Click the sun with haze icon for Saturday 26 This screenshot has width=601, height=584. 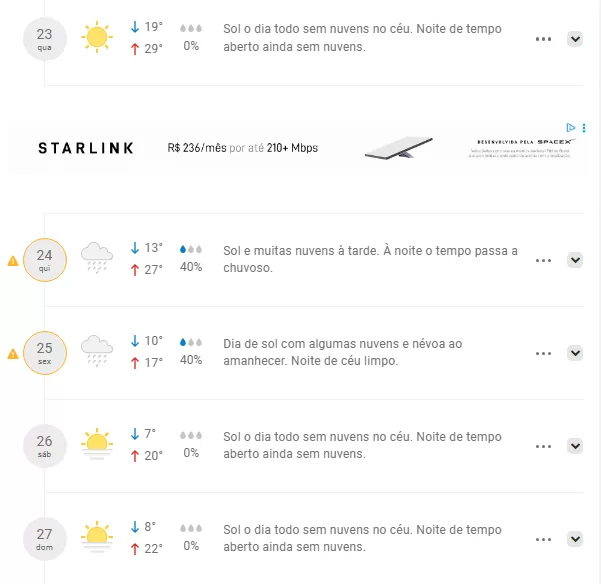point(96,444)
